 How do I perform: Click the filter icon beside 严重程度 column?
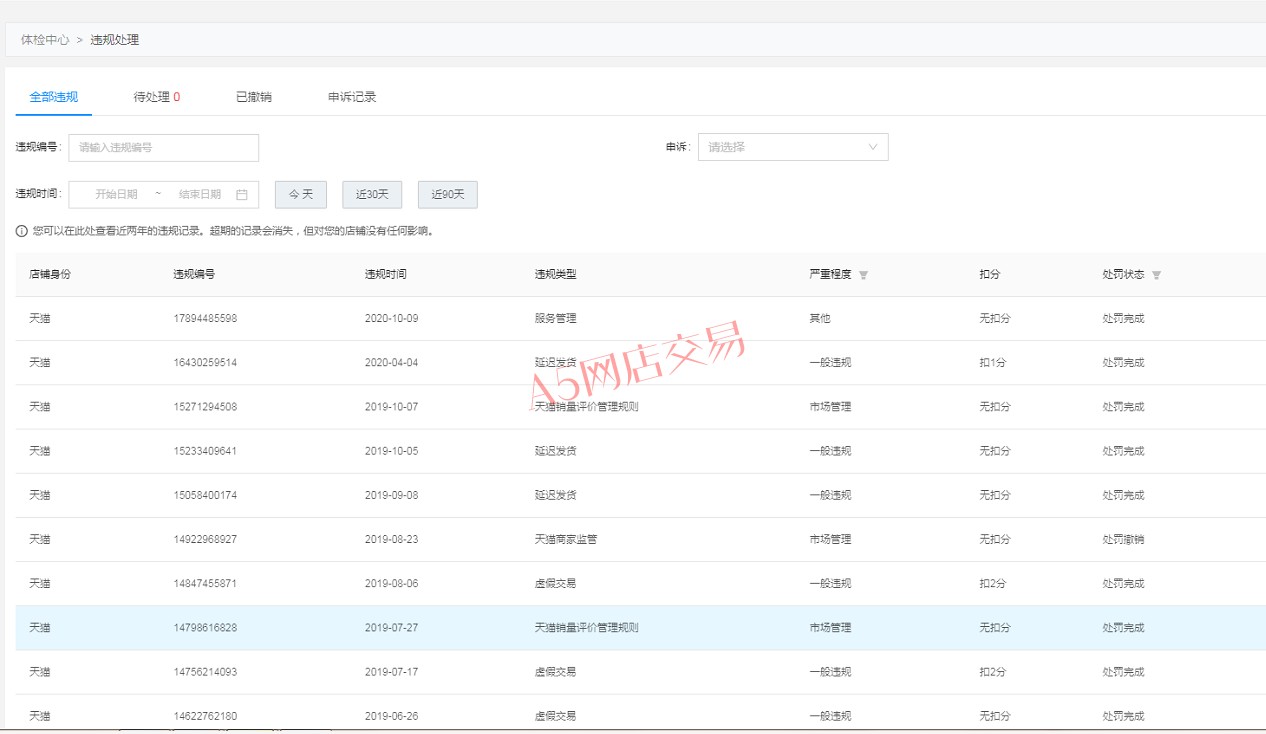point(864,275)
